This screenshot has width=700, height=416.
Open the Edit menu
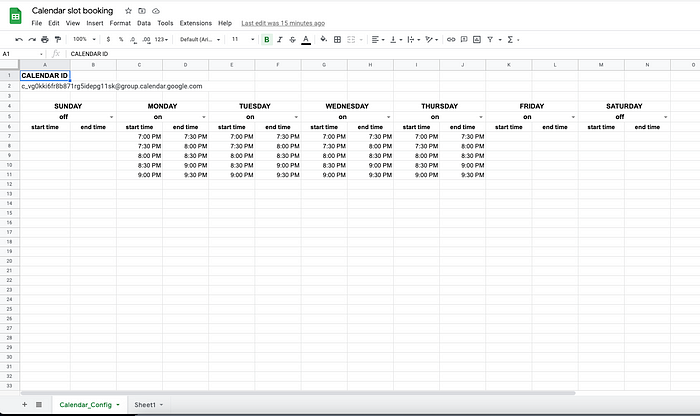click(54, 23)
